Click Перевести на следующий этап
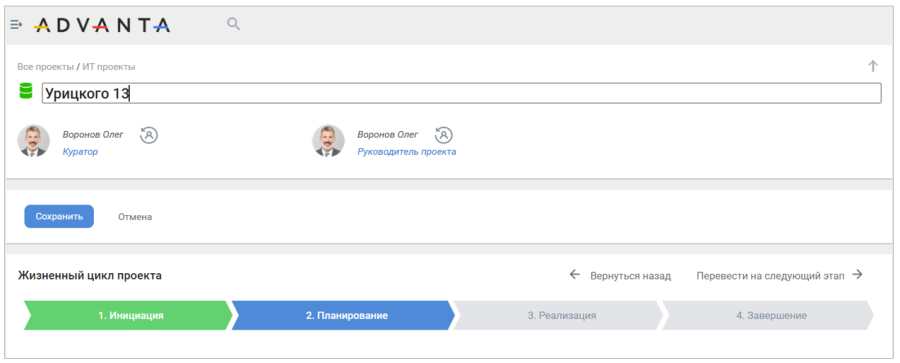 point(770,276)
